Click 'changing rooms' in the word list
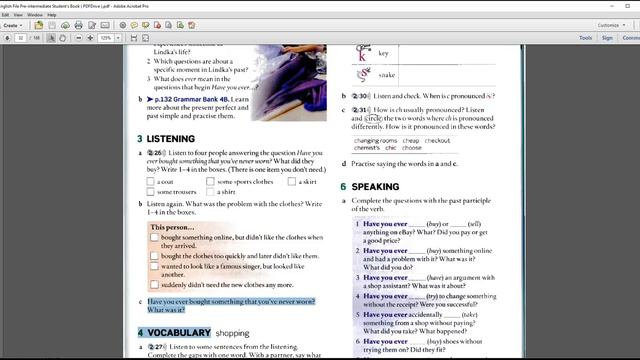The width and height of the screenshot is (640, 360). pos(376,140)
